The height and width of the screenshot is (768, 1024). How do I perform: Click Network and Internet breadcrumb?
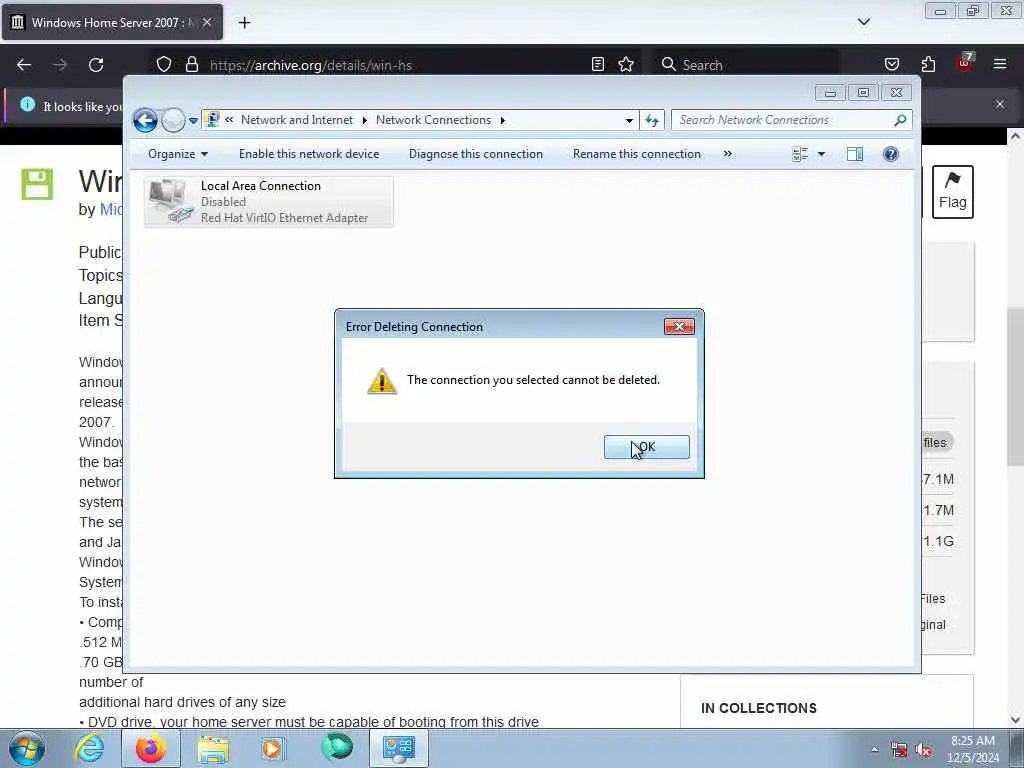coord(296,120)
